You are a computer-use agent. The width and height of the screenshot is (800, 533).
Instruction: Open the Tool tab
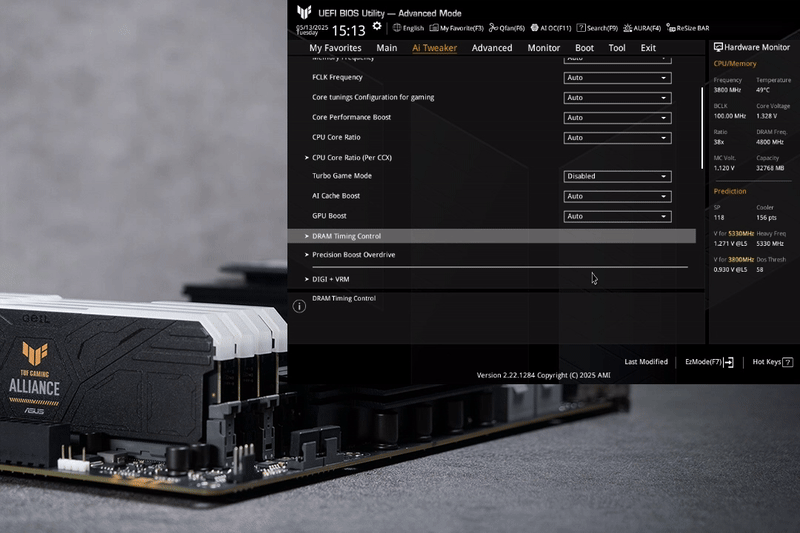617,48
